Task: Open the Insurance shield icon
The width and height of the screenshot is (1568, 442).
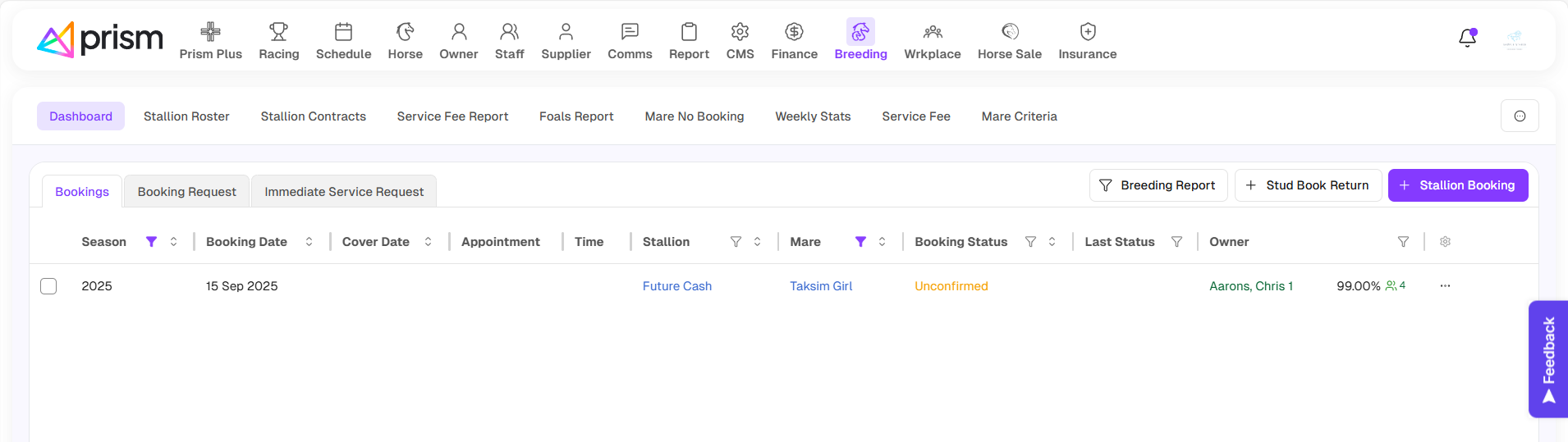Action: [1087, 32]
